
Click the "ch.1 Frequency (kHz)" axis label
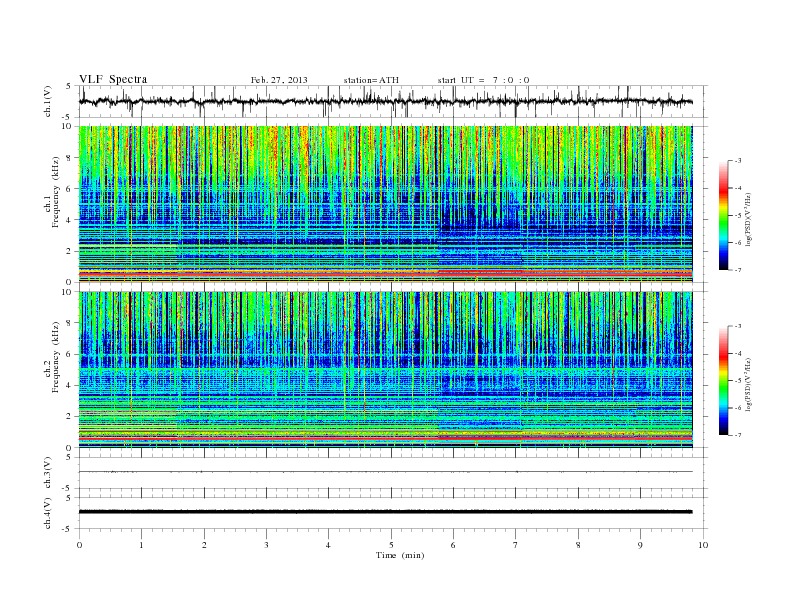pos(52,192)
